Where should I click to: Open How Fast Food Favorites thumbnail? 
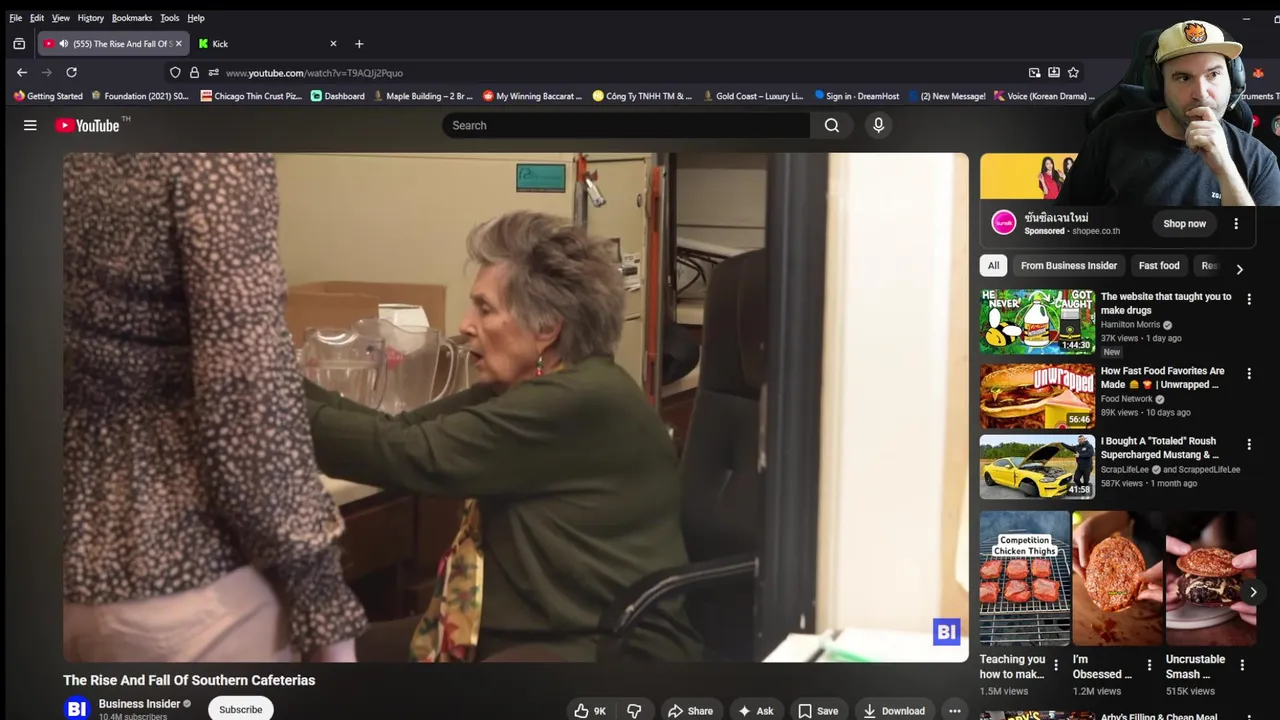(1037, 396)
